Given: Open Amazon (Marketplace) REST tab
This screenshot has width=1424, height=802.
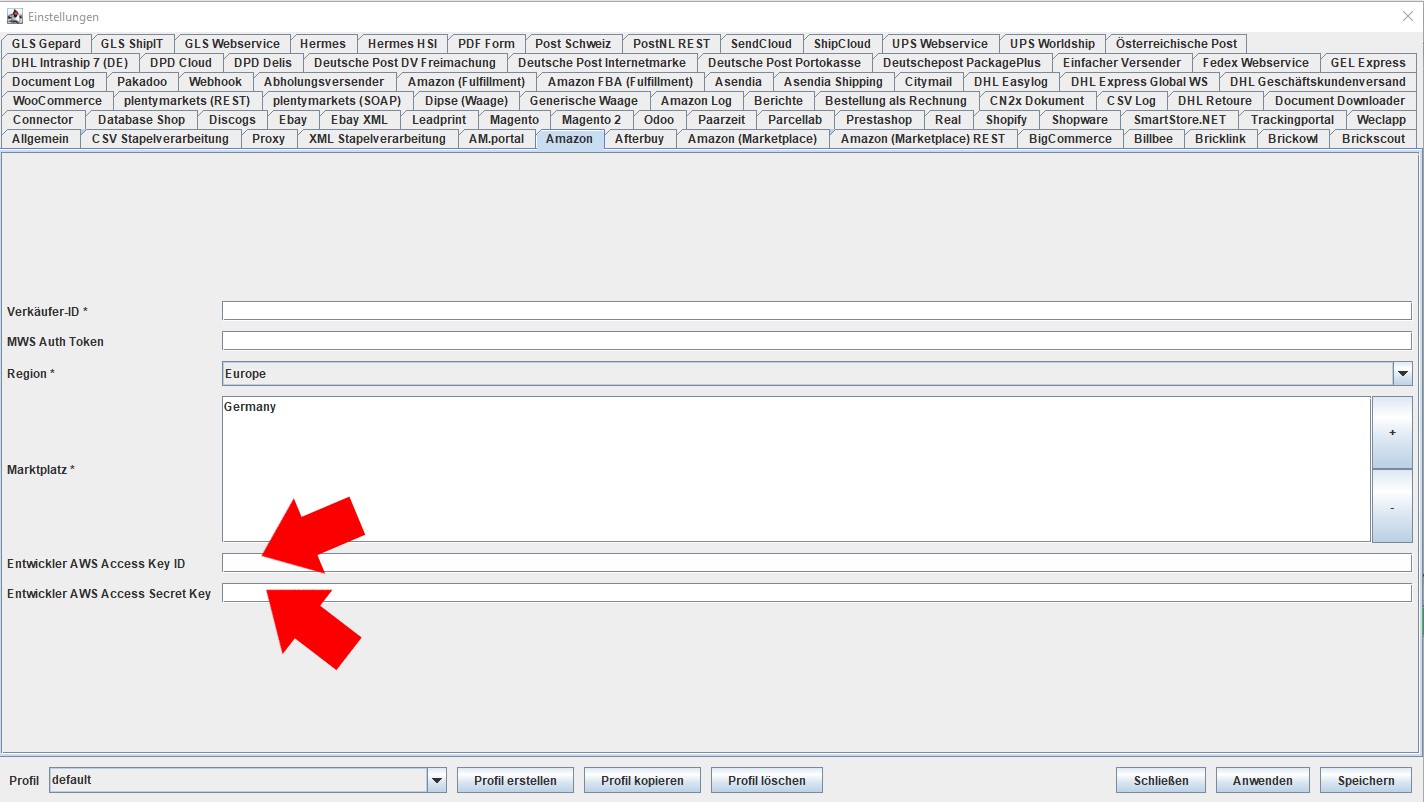Looking at the screenshot, I should click(x=923, y=139).
